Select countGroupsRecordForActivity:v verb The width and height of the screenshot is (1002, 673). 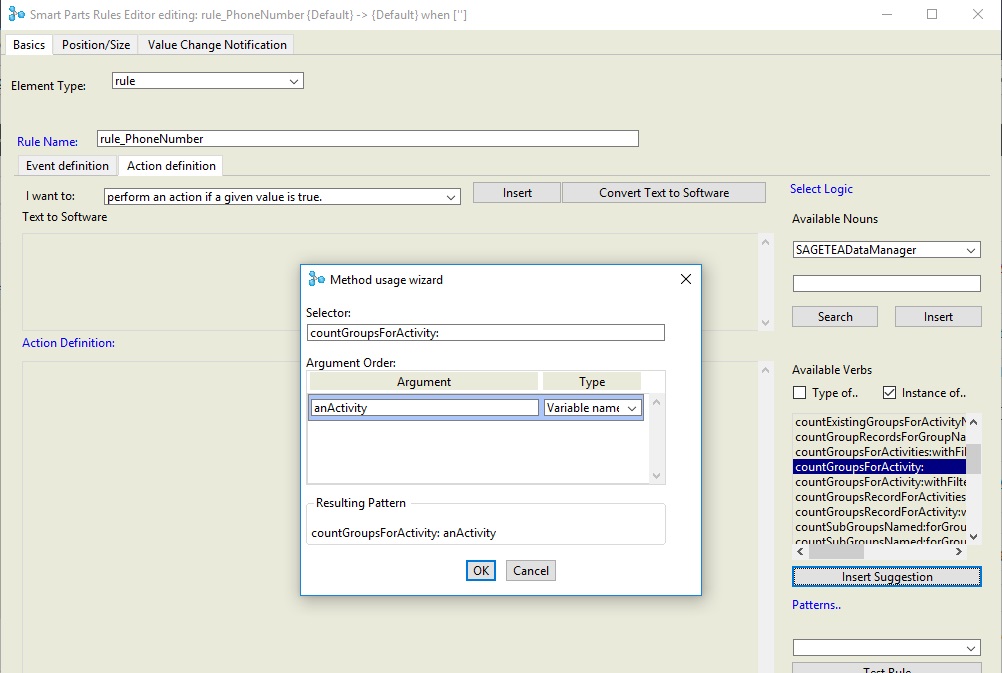pyautogui.click(x=880, y=512)
